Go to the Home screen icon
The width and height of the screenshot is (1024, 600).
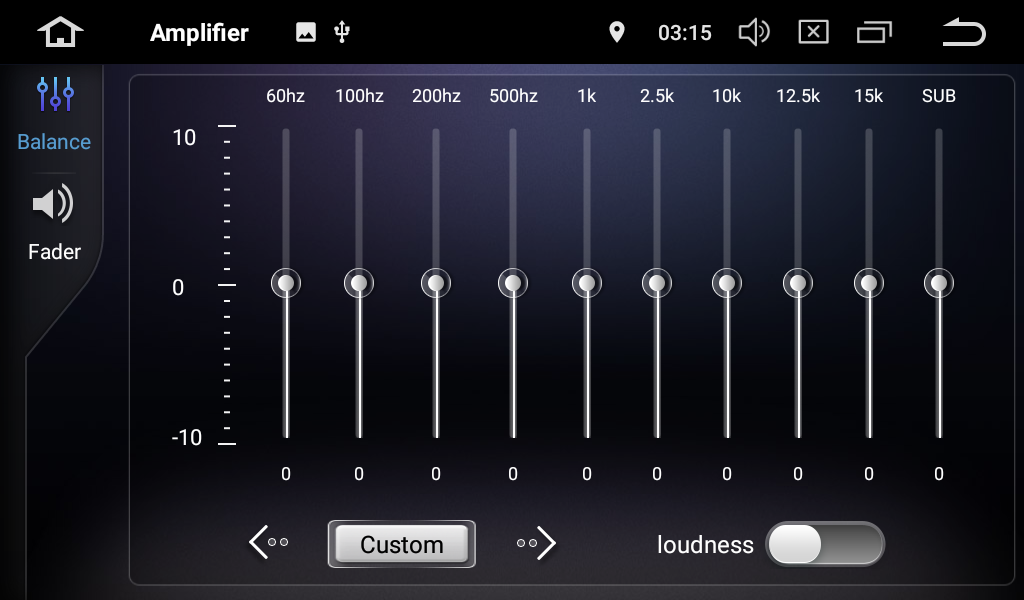point(60,32)
